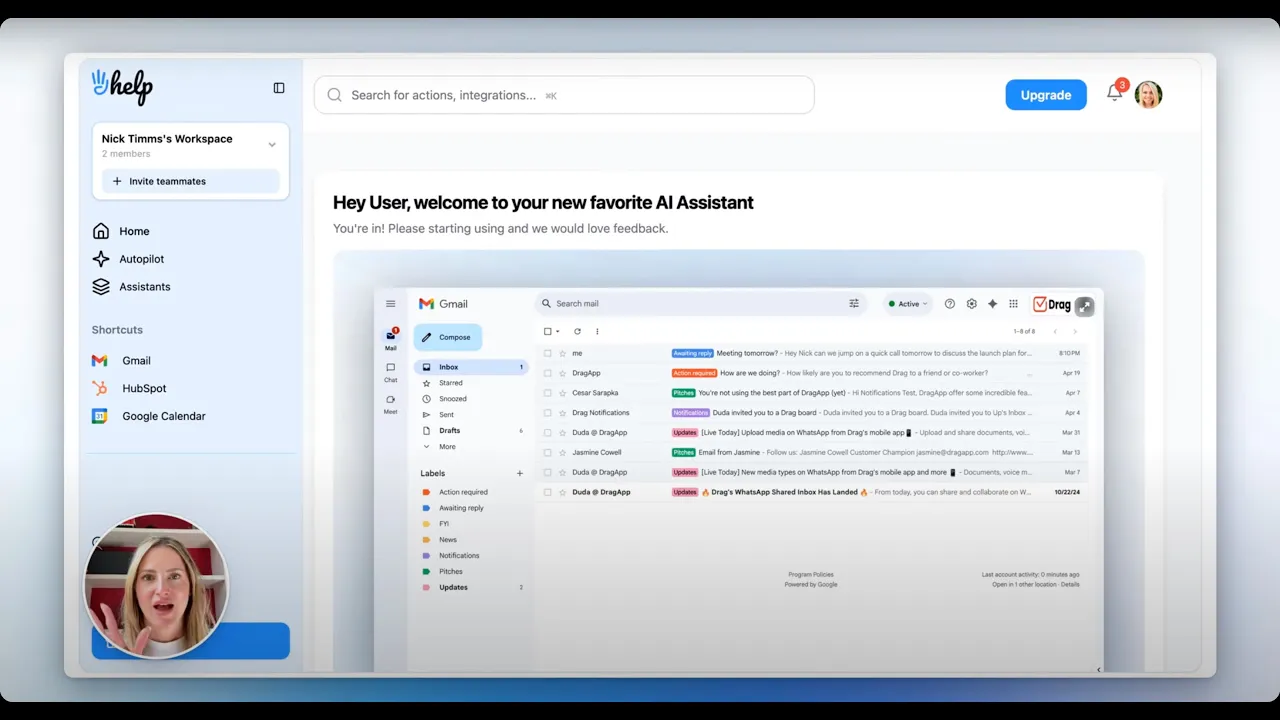The width and height of the screenshot is (1280, 720).
Task: Open Gmail main menu hamburger icon
Action: click(390, 304)
